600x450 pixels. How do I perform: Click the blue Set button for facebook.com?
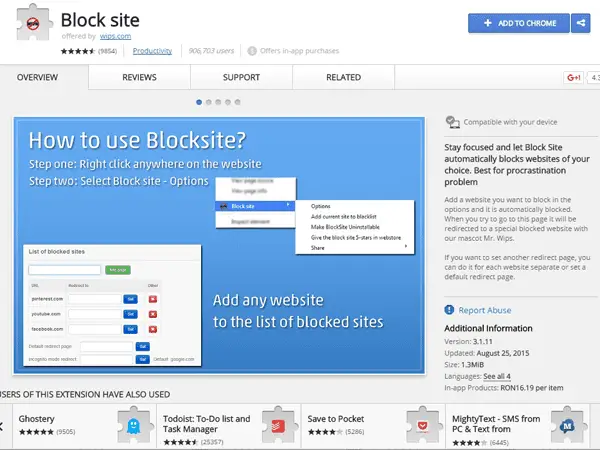(x=130, y=329)
